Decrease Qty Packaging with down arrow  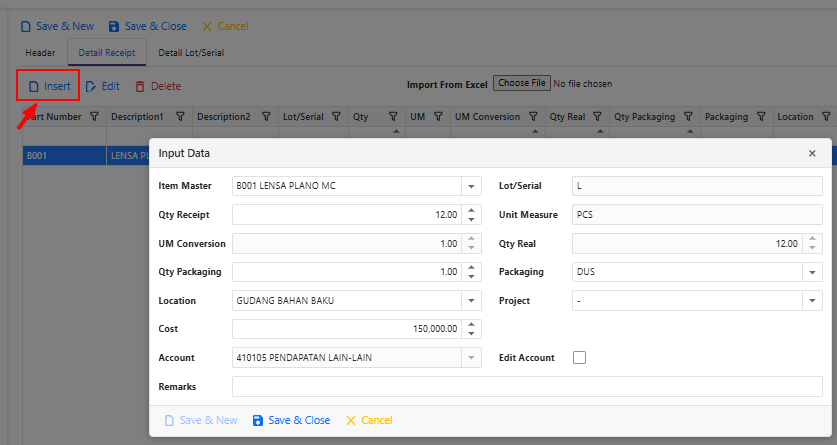coord(471,276)
